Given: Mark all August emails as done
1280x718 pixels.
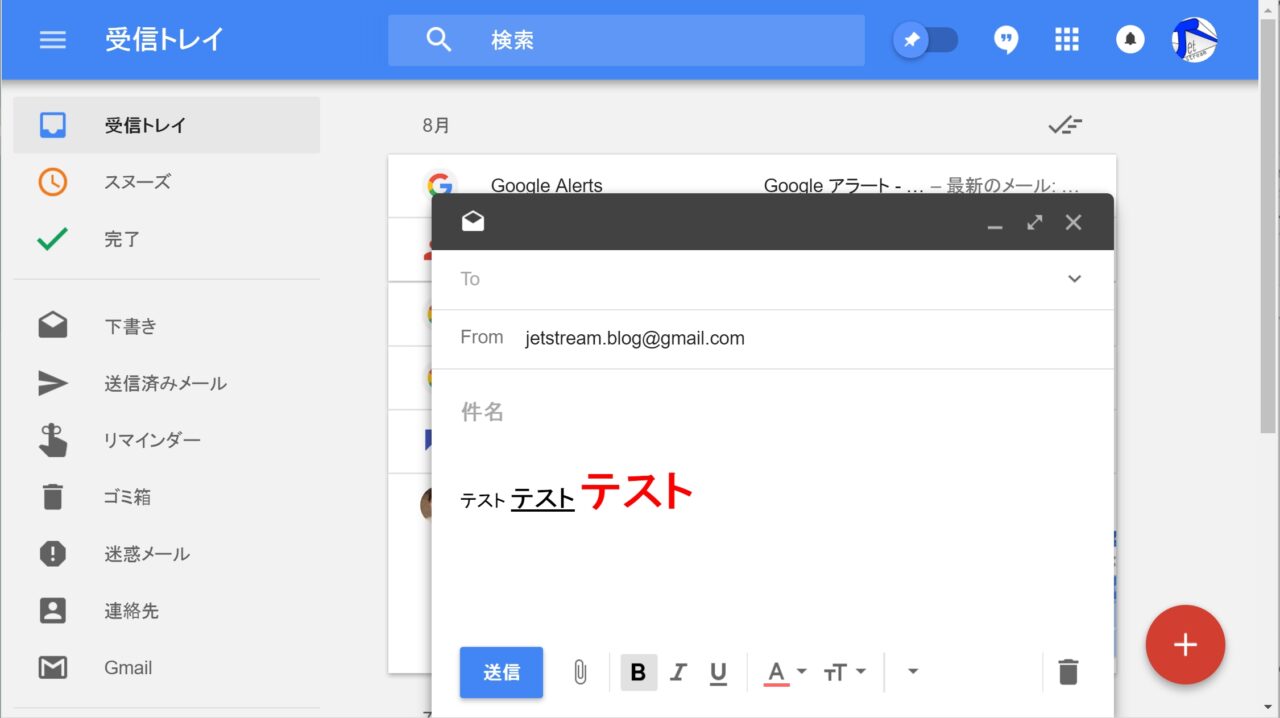Looking at the screenshot, I should [1064, 126].
